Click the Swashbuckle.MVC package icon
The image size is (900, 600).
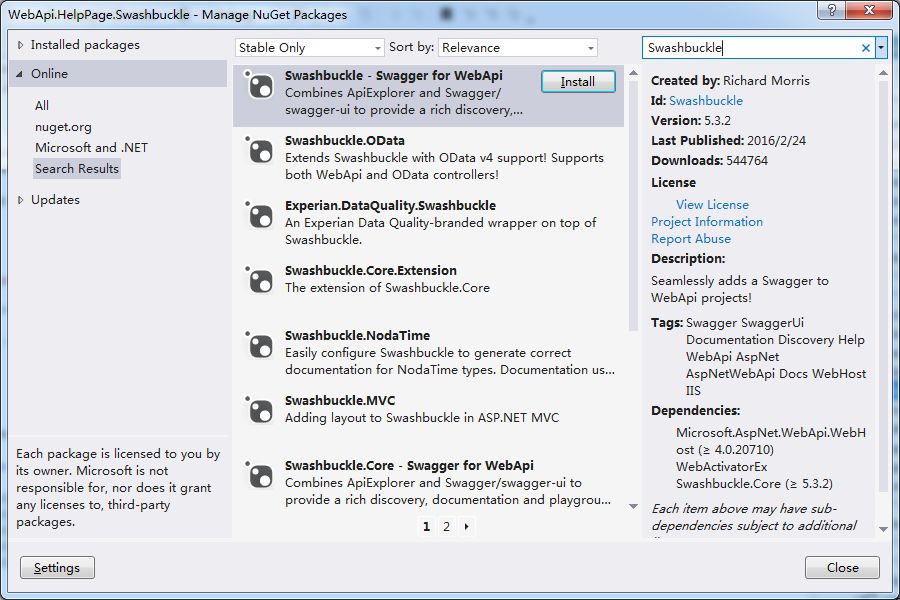[x=260, y=411]
